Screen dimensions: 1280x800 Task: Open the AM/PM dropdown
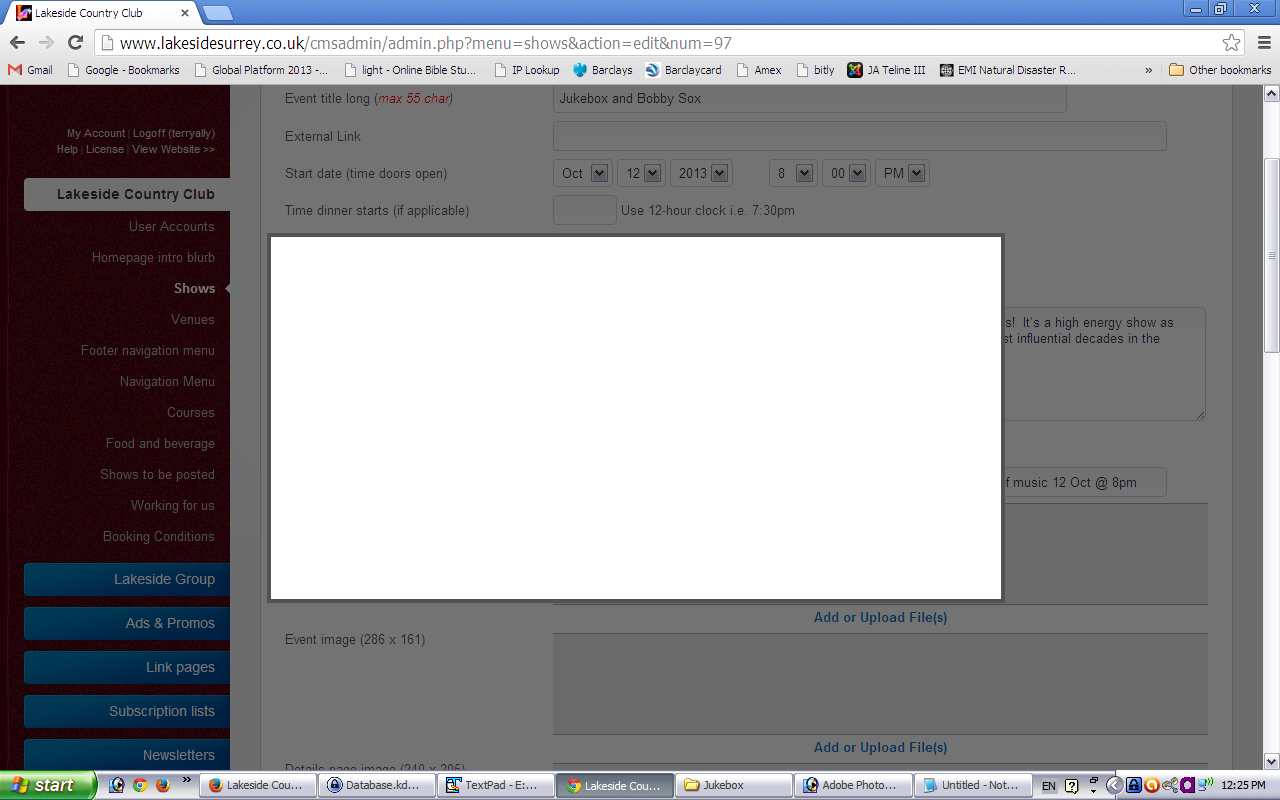pyautogui.click(x=902, y=173)
